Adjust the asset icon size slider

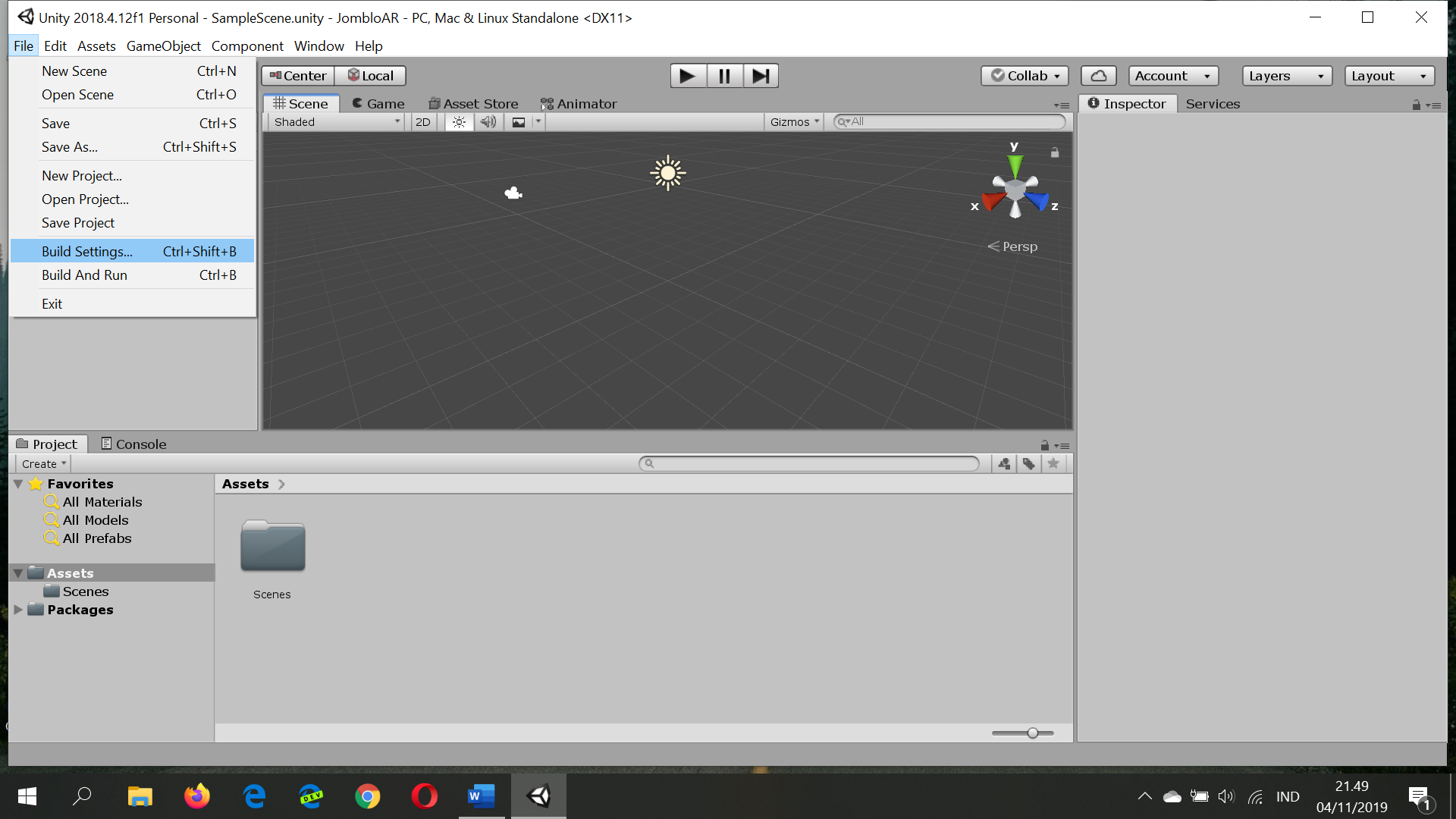coord(1033,733)
